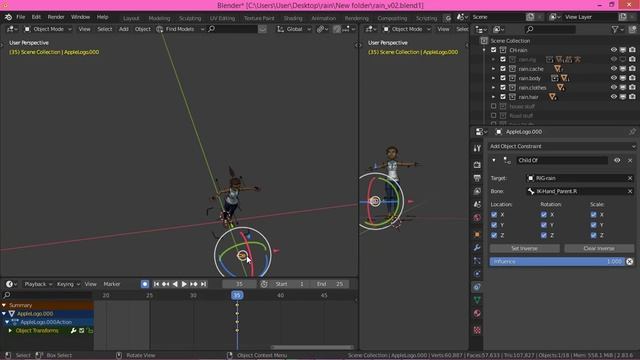
Task: Open the Object properties tab
Action: (477, 235)
